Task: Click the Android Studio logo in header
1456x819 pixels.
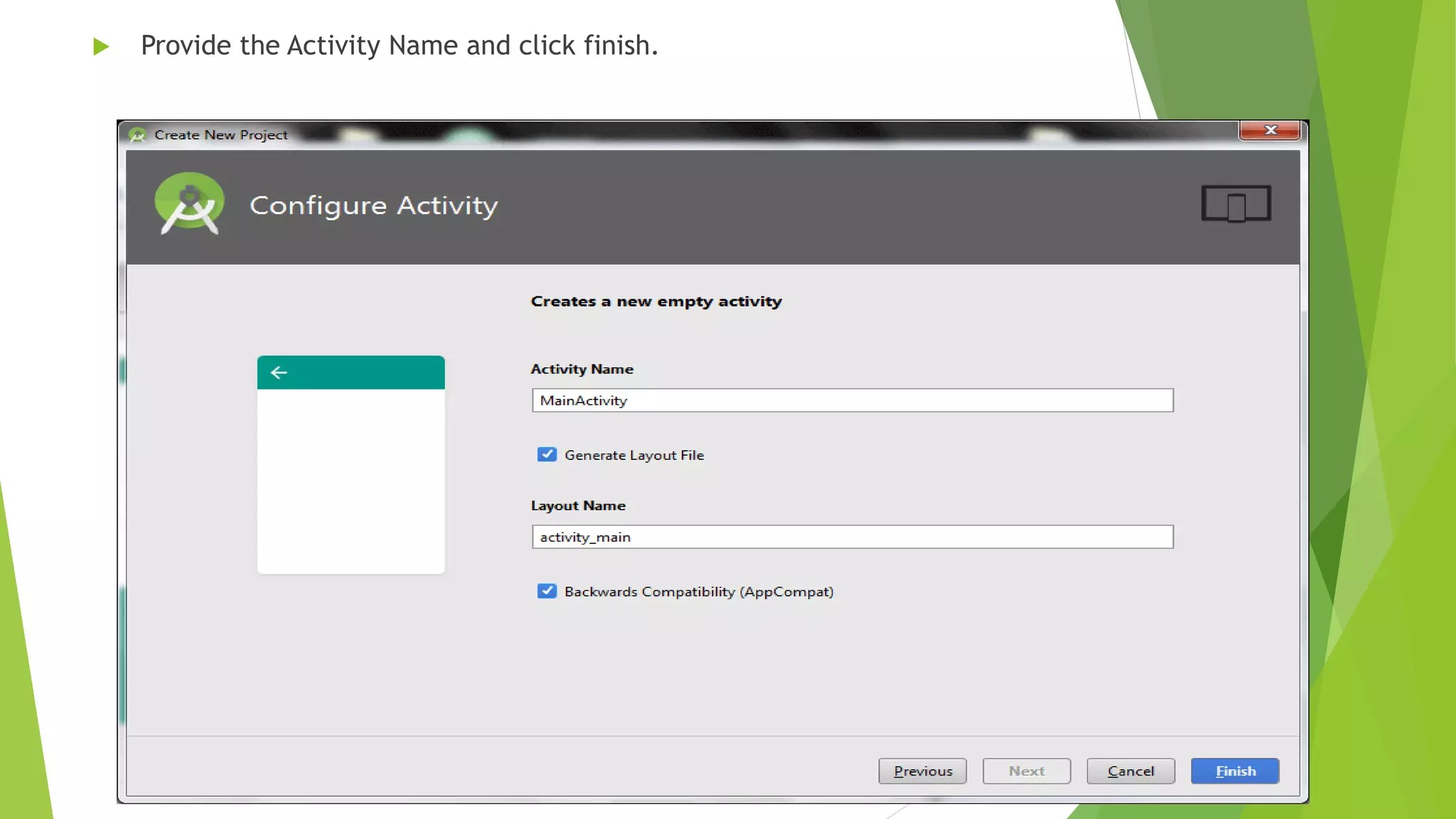Action: click(189, 204)
